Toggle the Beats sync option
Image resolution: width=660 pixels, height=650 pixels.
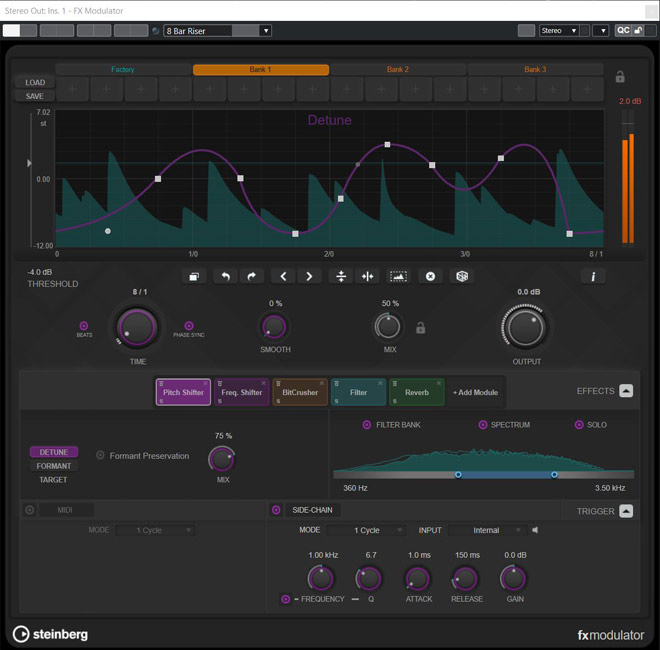84,326
